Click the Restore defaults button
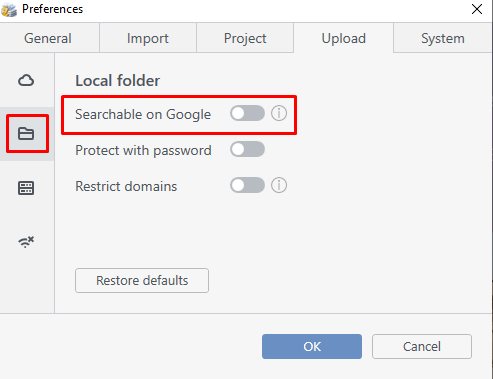Screen dimensions: 493x379 tap(142, 281)
